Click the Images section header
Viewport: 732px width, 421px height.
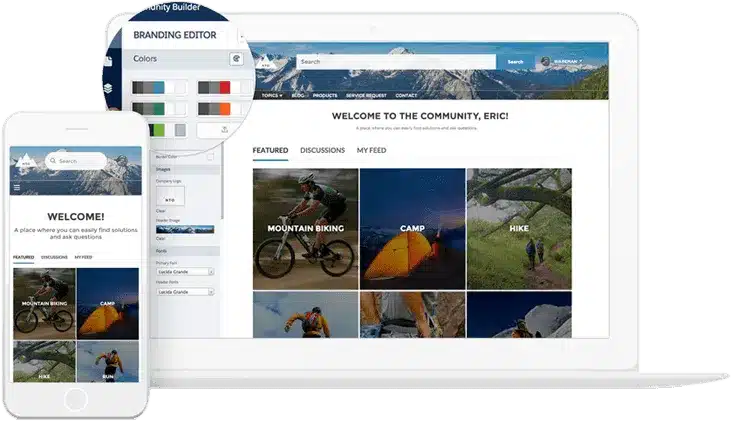click(x=187, y=169)
